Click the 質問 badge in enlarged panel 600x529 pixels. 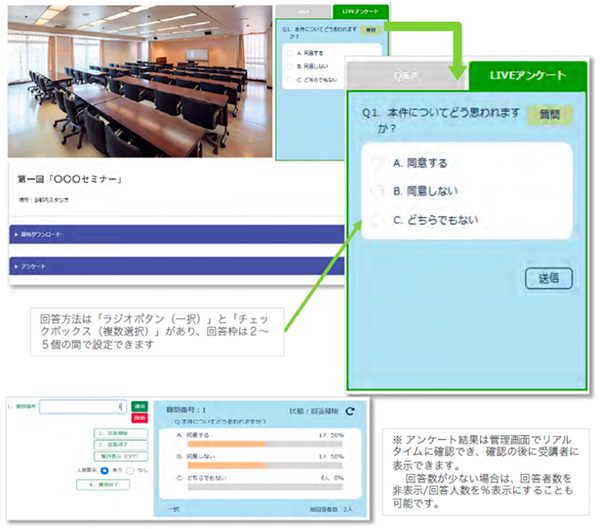548,115
